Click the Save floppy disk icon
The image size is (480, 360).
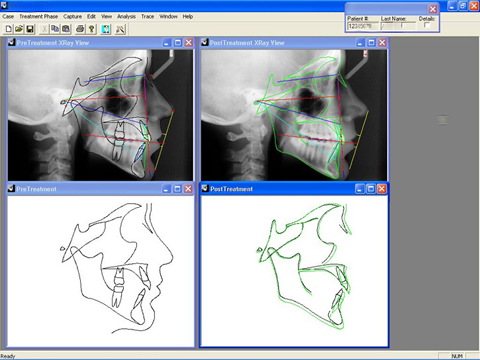(x=30, y=29)
